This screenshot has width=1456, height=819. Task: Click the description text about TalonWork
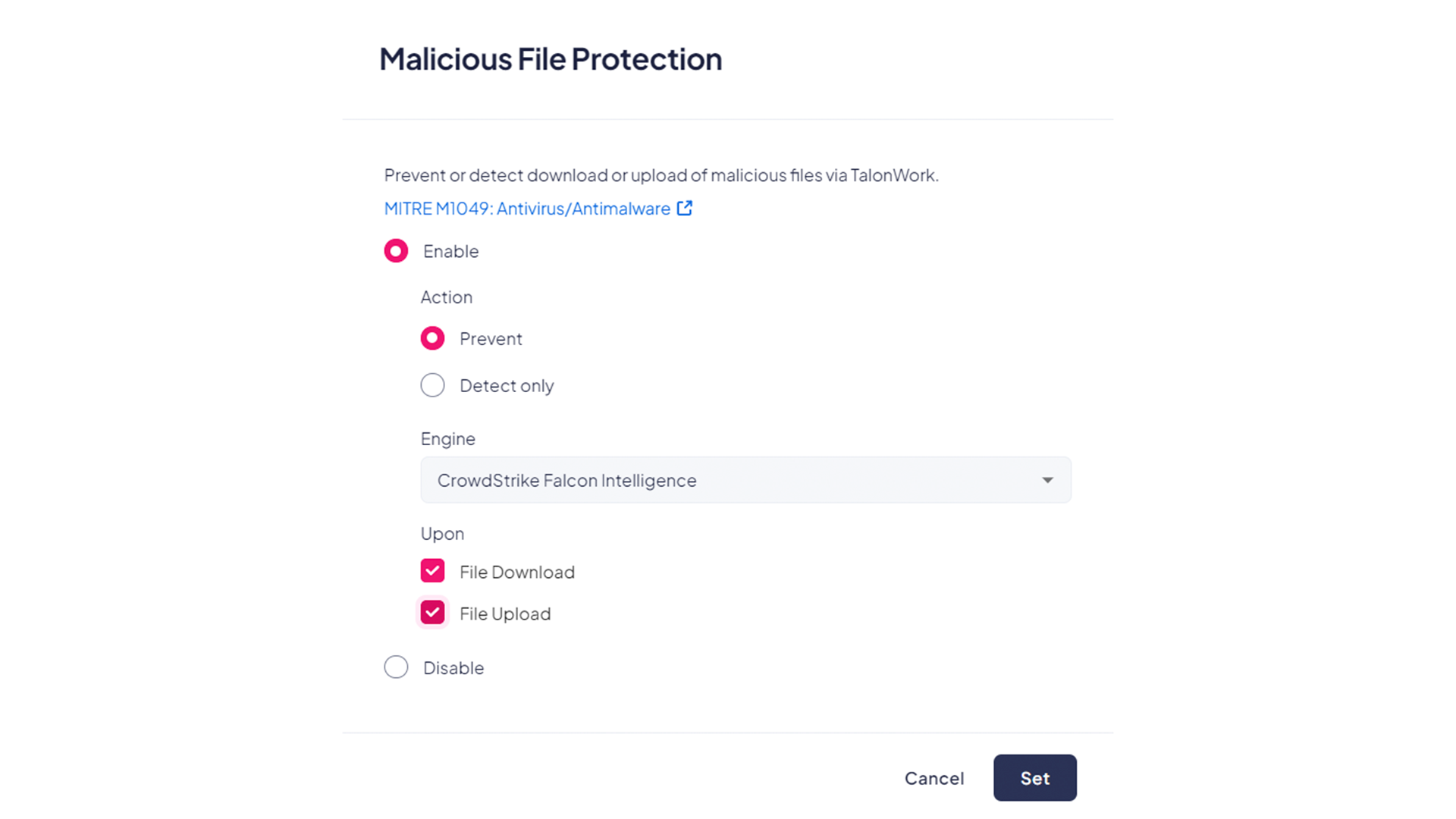661,175
